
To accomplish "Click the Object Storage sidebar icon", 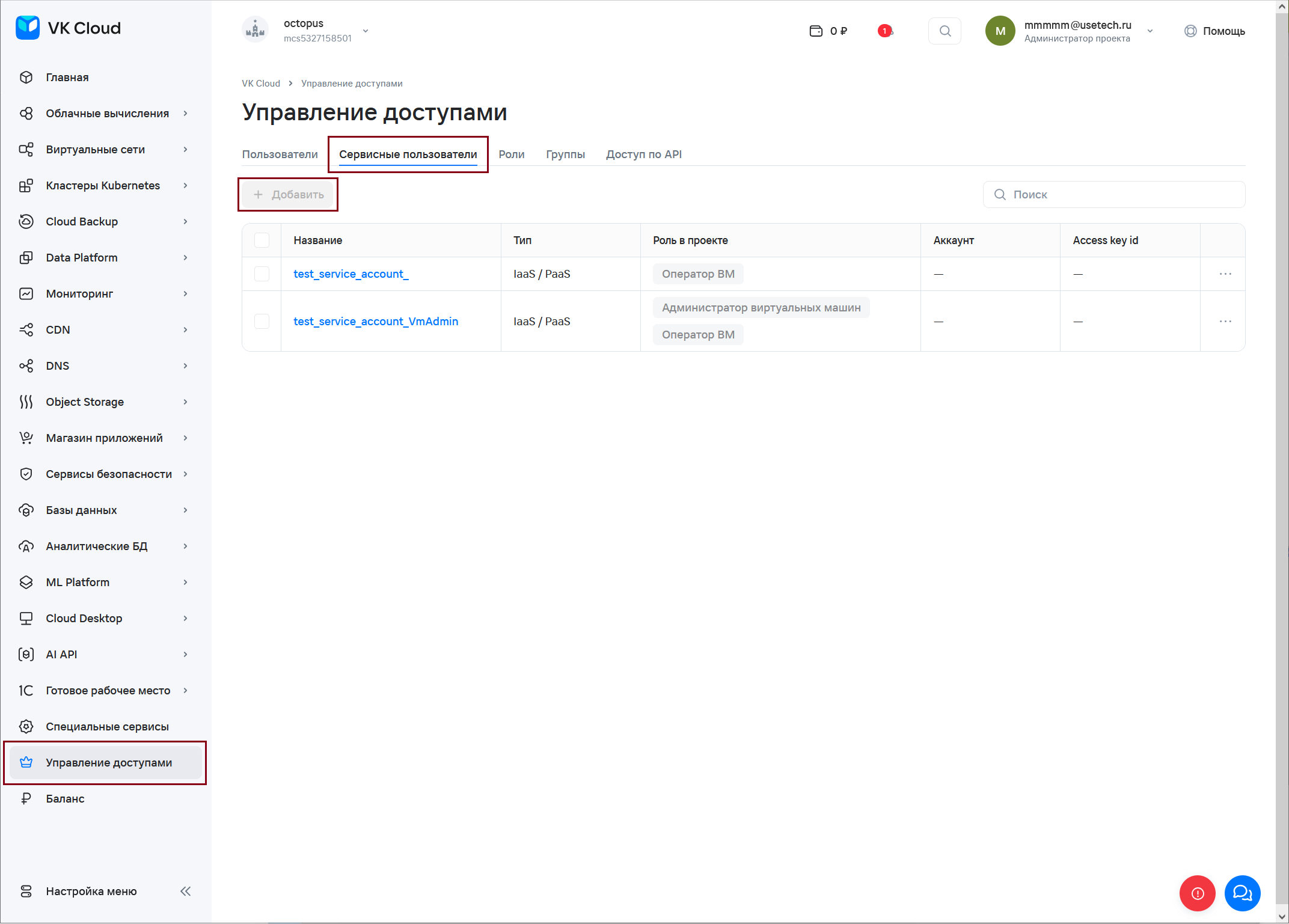I will point(26,402).
